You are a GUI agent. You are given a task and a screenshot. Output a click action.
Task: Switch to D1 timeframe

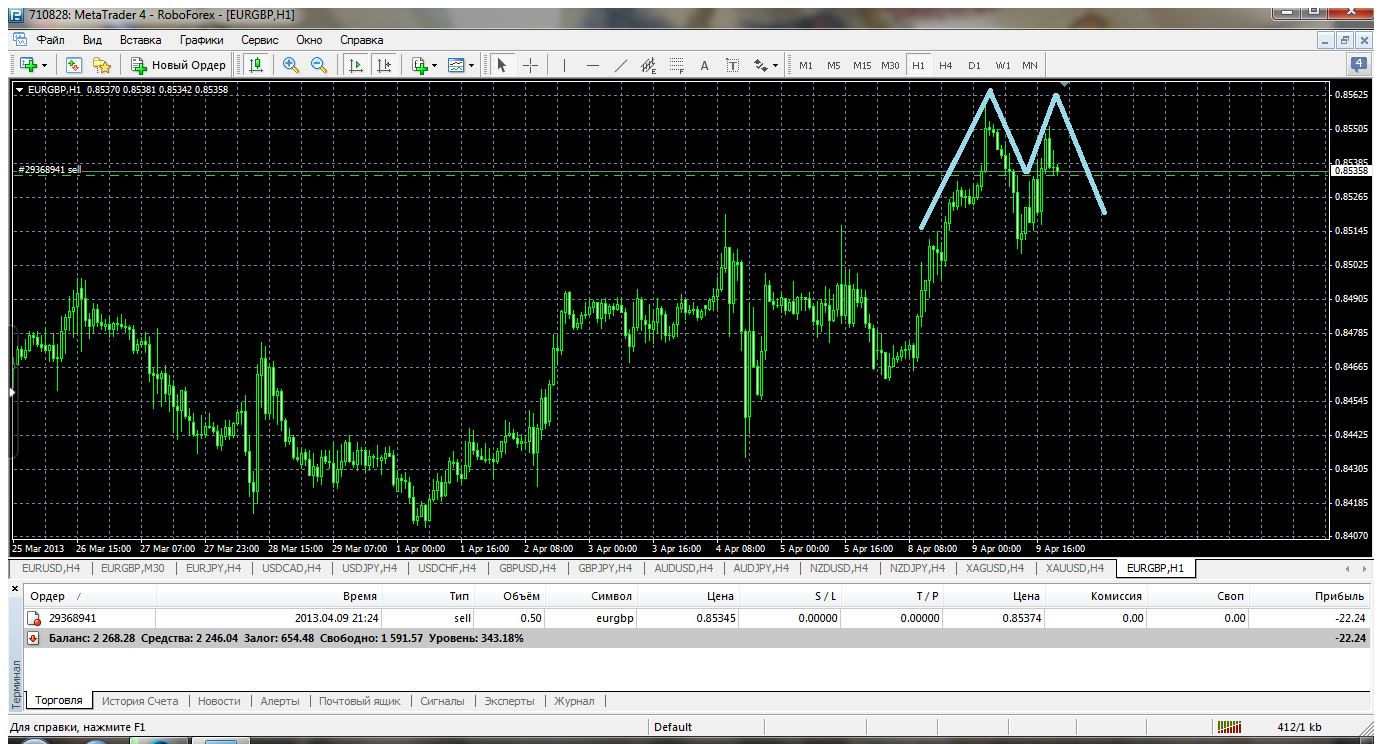(x=974, y=65)
